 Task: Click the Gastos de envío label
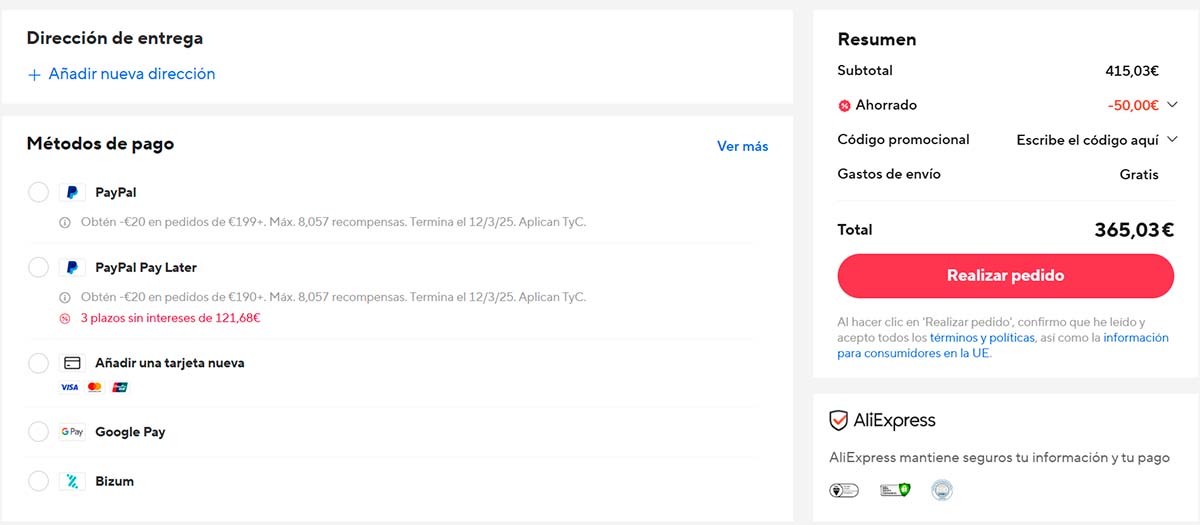(x=889, y=174)
